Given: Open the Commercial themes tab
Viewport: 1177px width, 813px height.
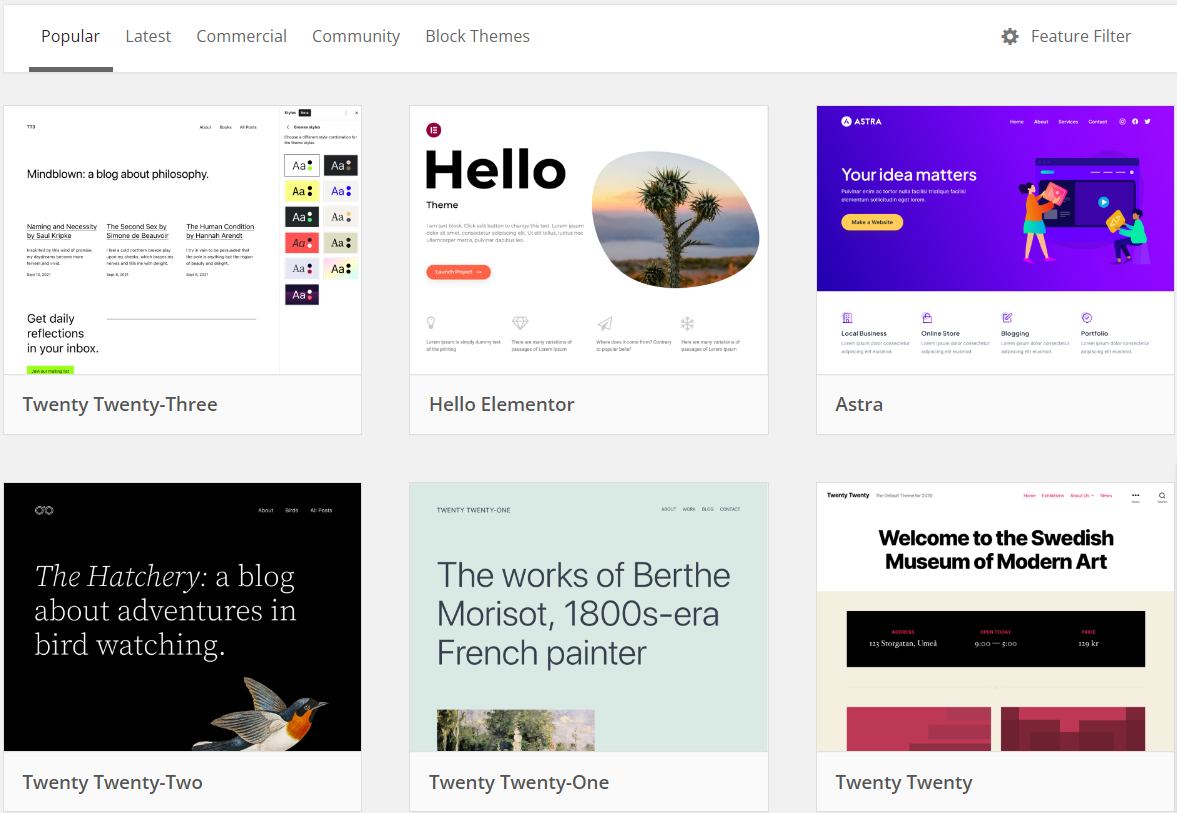Looking at the screenshot, I should [x=241, y=36].
